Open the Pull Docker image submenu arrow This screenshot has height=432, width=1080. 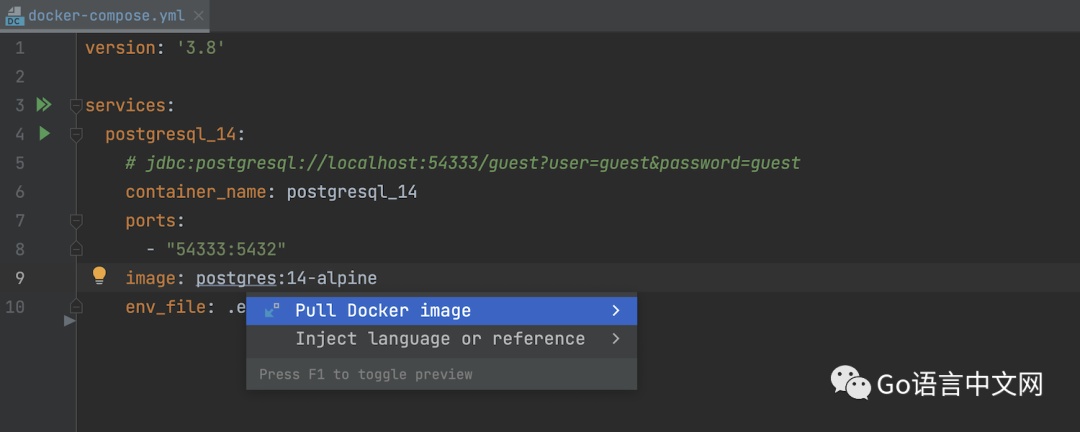[x=616, y=311]
